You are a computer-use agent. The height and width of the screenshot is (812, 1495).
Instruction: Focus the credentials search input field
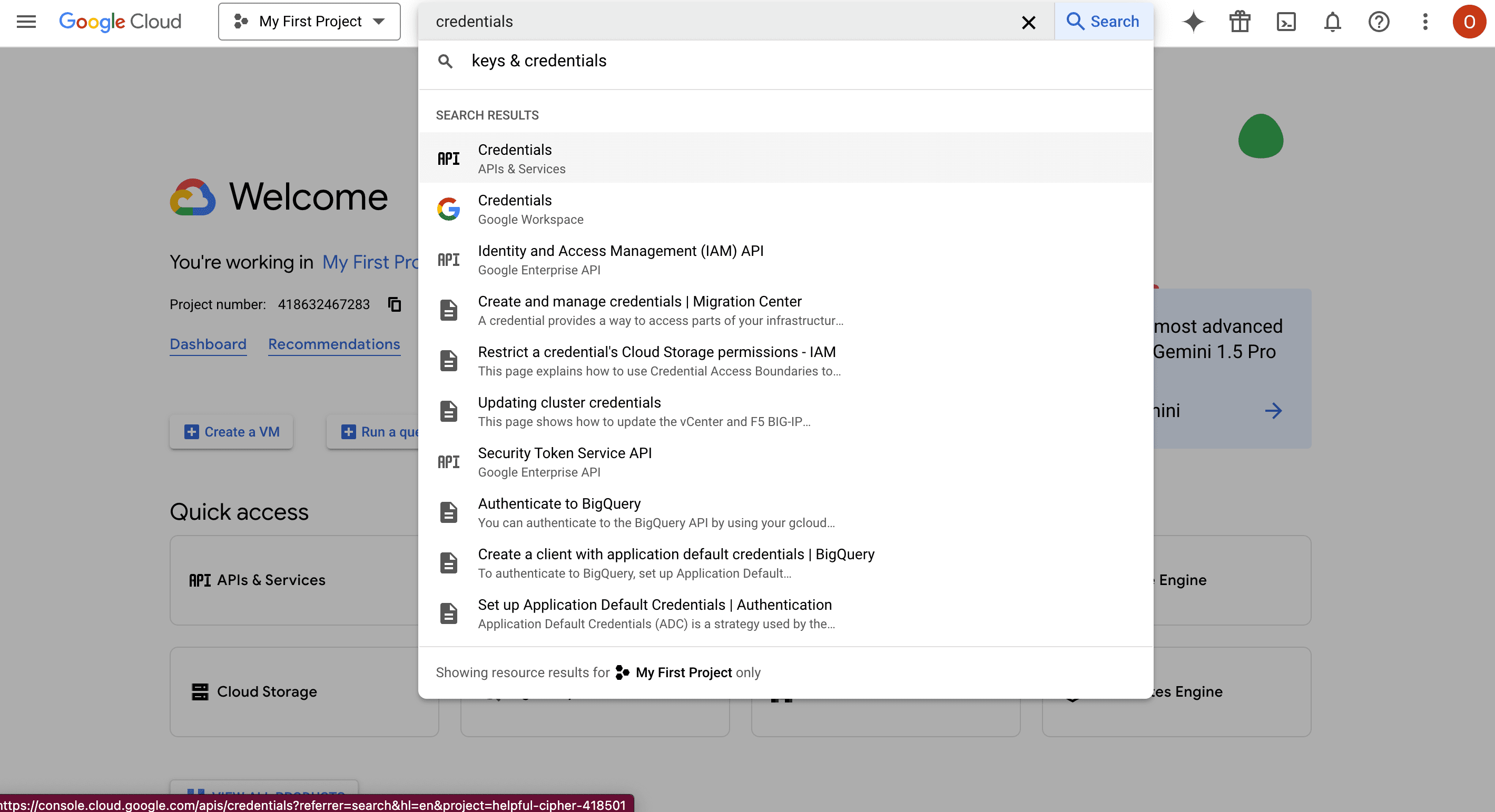point(720,22)
